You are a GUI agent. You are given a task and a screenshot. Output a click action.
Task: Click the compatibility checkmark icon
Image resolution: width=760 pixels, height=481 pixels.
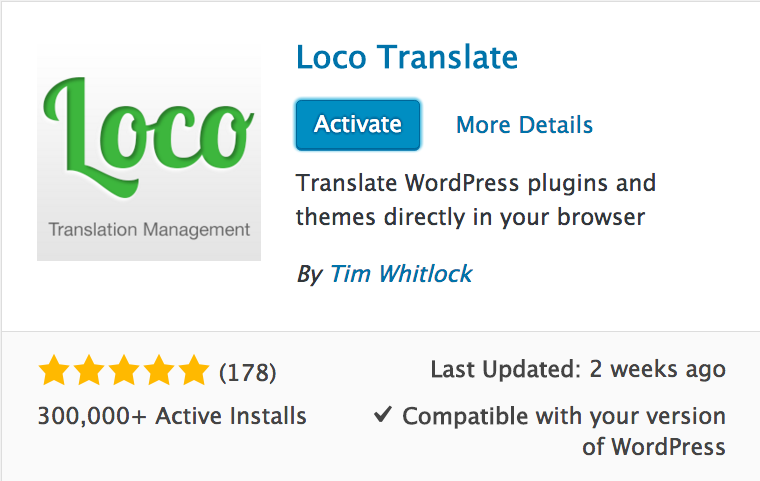tap(382, 415)
